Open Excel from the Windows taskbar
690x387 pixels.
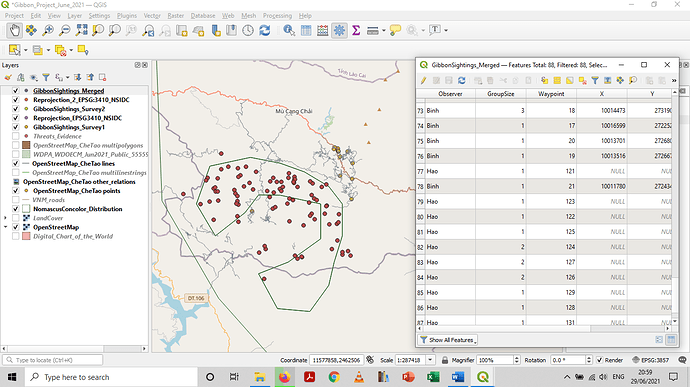pyautogui.click(x=433, y=377)
